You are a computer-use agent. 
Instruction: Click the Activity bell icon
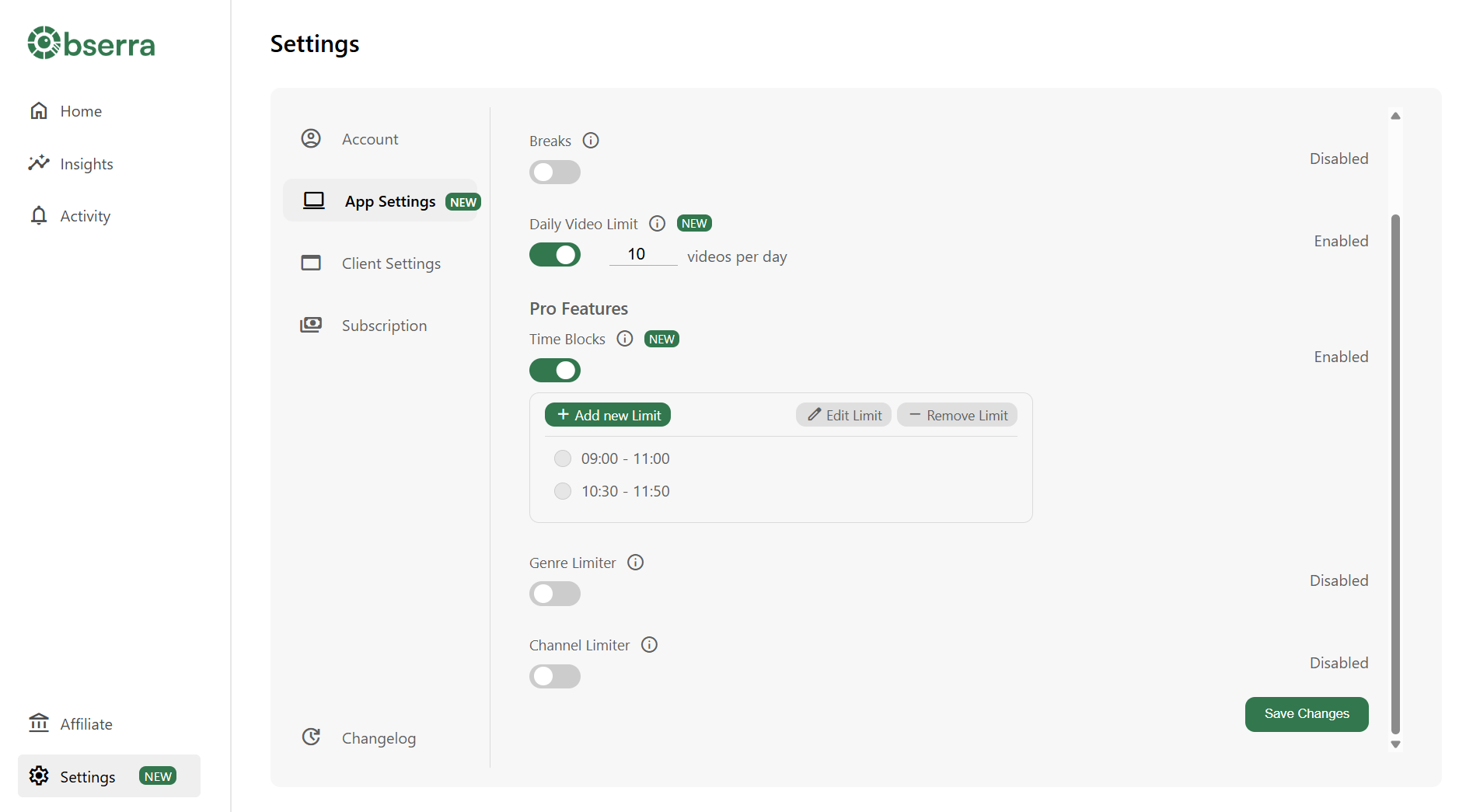[x=39, y=215]
